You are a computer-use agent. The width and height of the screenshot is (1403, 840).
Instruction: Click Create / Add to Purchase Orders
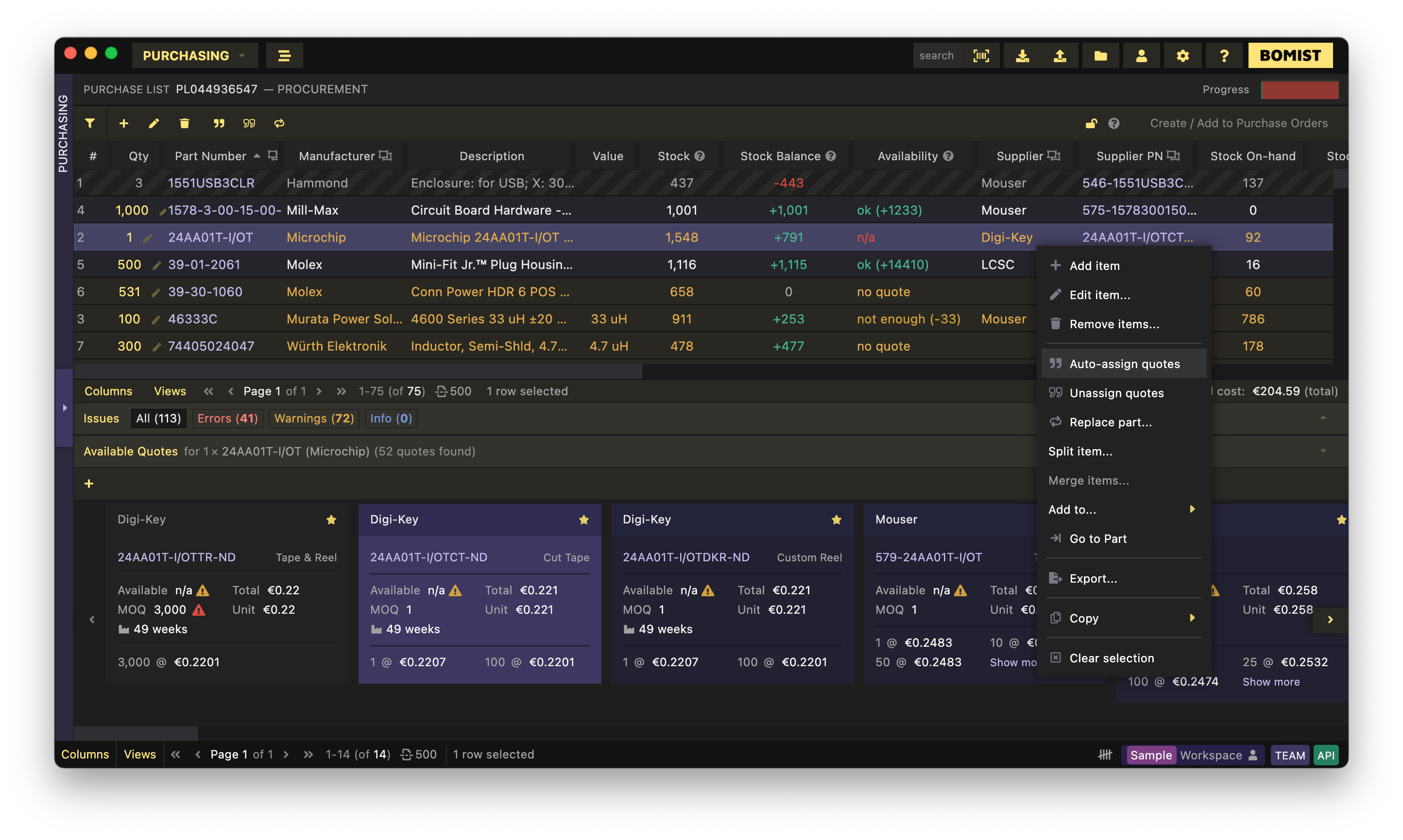tap(1238, 123)
